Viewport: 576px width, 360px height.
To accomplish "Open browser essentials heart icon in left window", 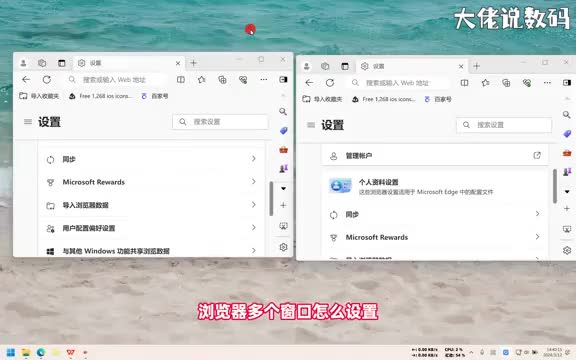I will [243, 79].
